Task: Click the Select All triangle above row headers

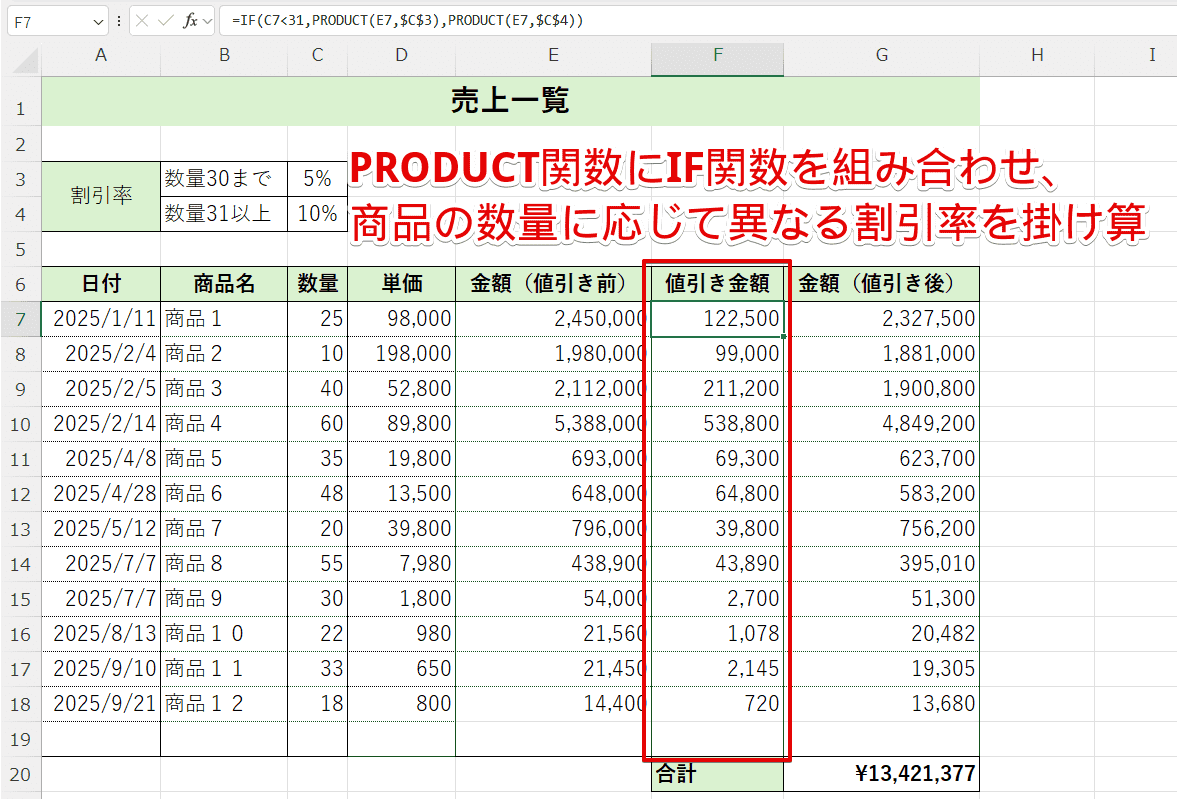Action: pos(24,59)
